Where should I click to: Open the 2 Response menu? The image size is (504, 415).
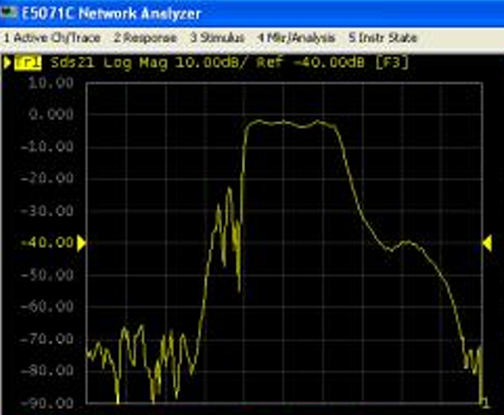click(x=145, y=38)
